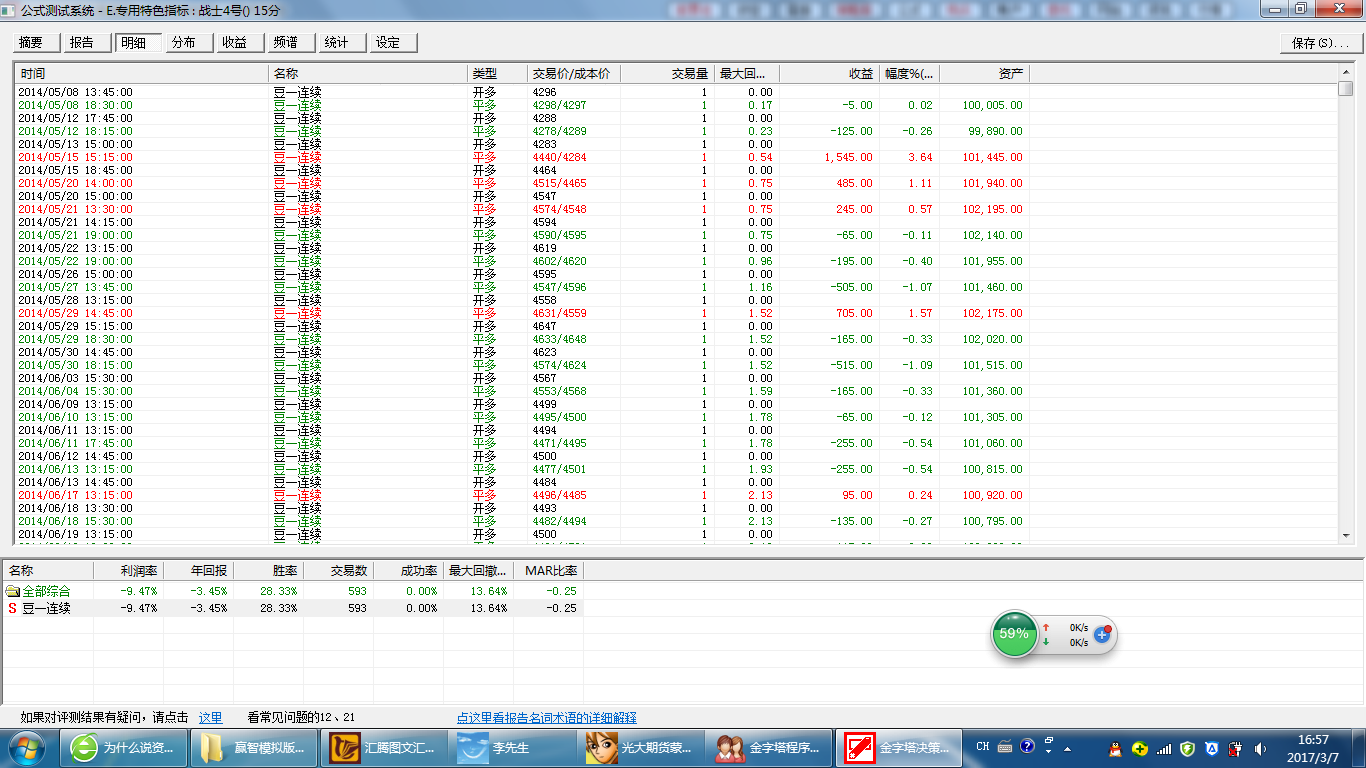The width and height of the screenshot is (1366, 768).
Task: Open 汇腾图文汇 app in the taskbar
Action: click(x=383, y=747)
